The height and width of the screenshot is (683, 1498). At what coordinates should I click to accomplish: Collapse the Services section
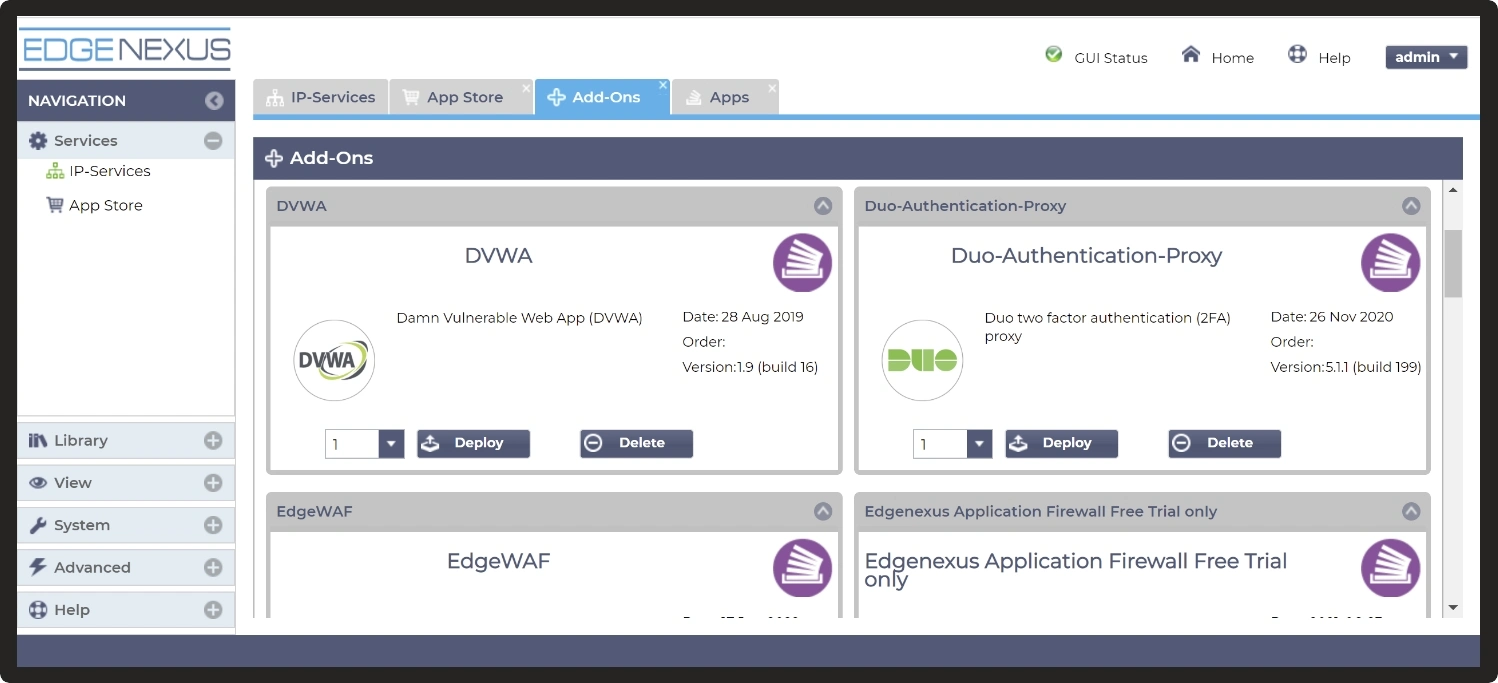point(213,141)
